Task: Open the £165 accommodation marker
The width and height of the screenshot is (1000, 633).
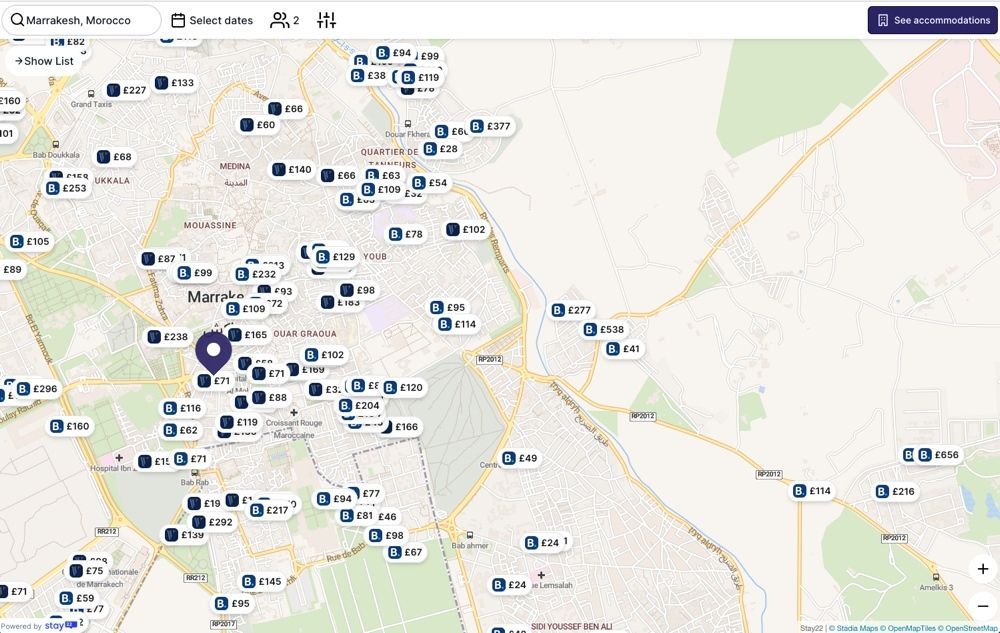Action: (x=248, y=334)
